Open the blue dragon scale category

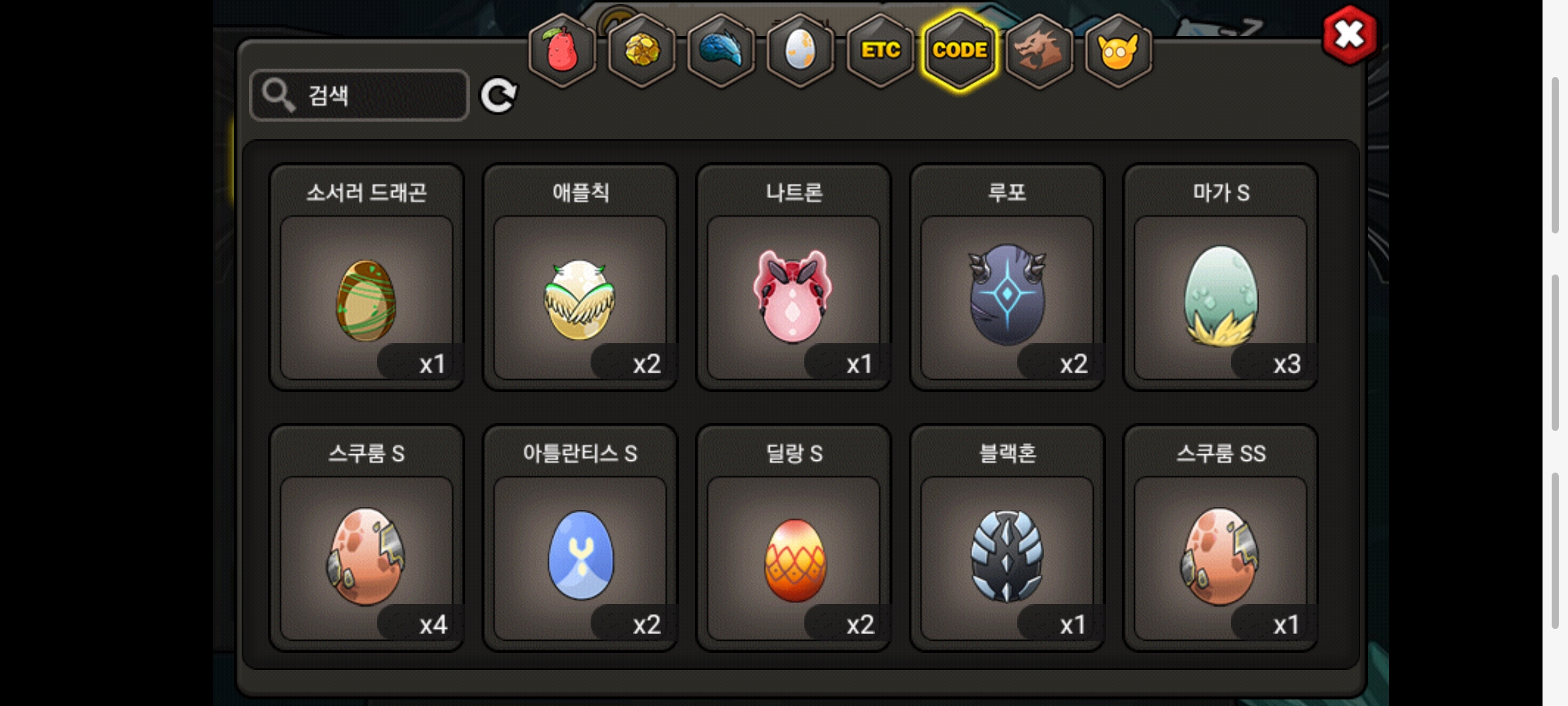coord(721,51)
